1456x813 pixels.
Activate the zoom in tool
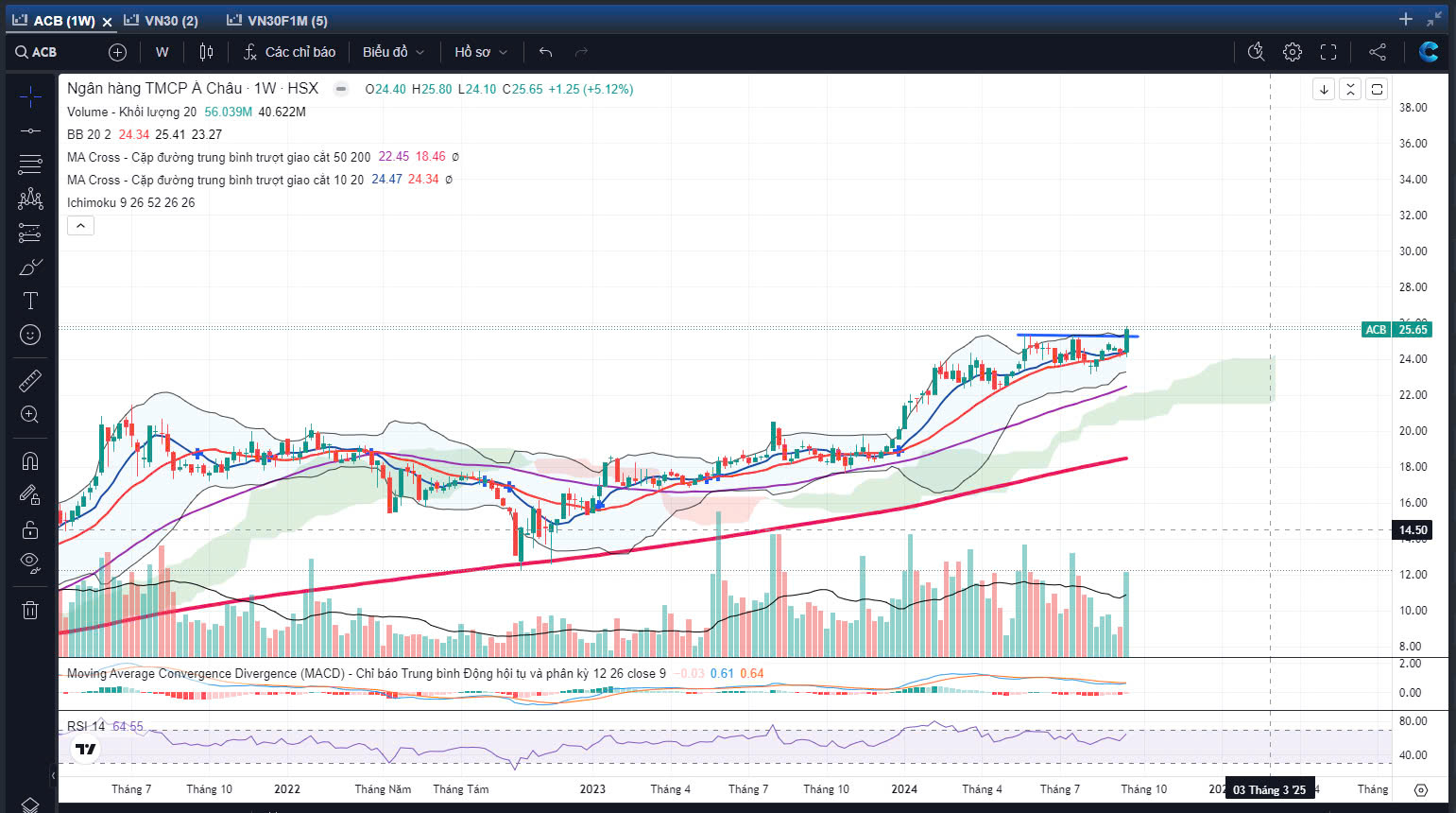[30, 414]
